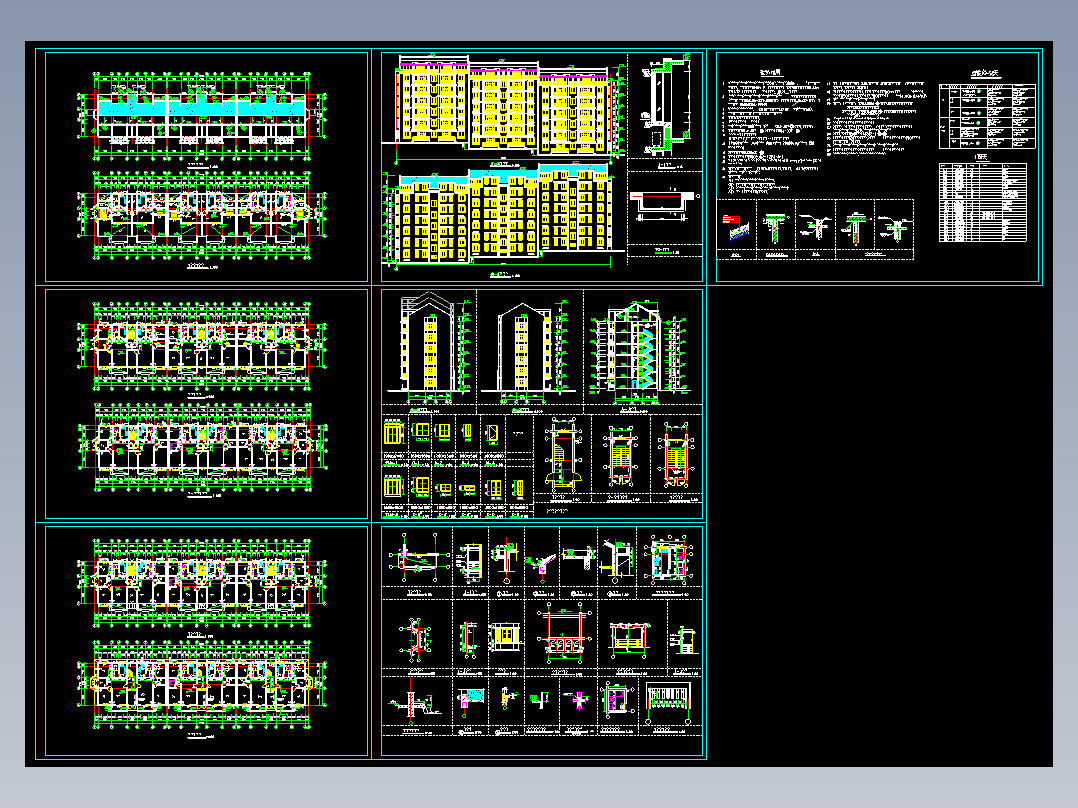Viewport: 1078px width, 808px height.
Task: Select the table with green dots
Action: 987,116
